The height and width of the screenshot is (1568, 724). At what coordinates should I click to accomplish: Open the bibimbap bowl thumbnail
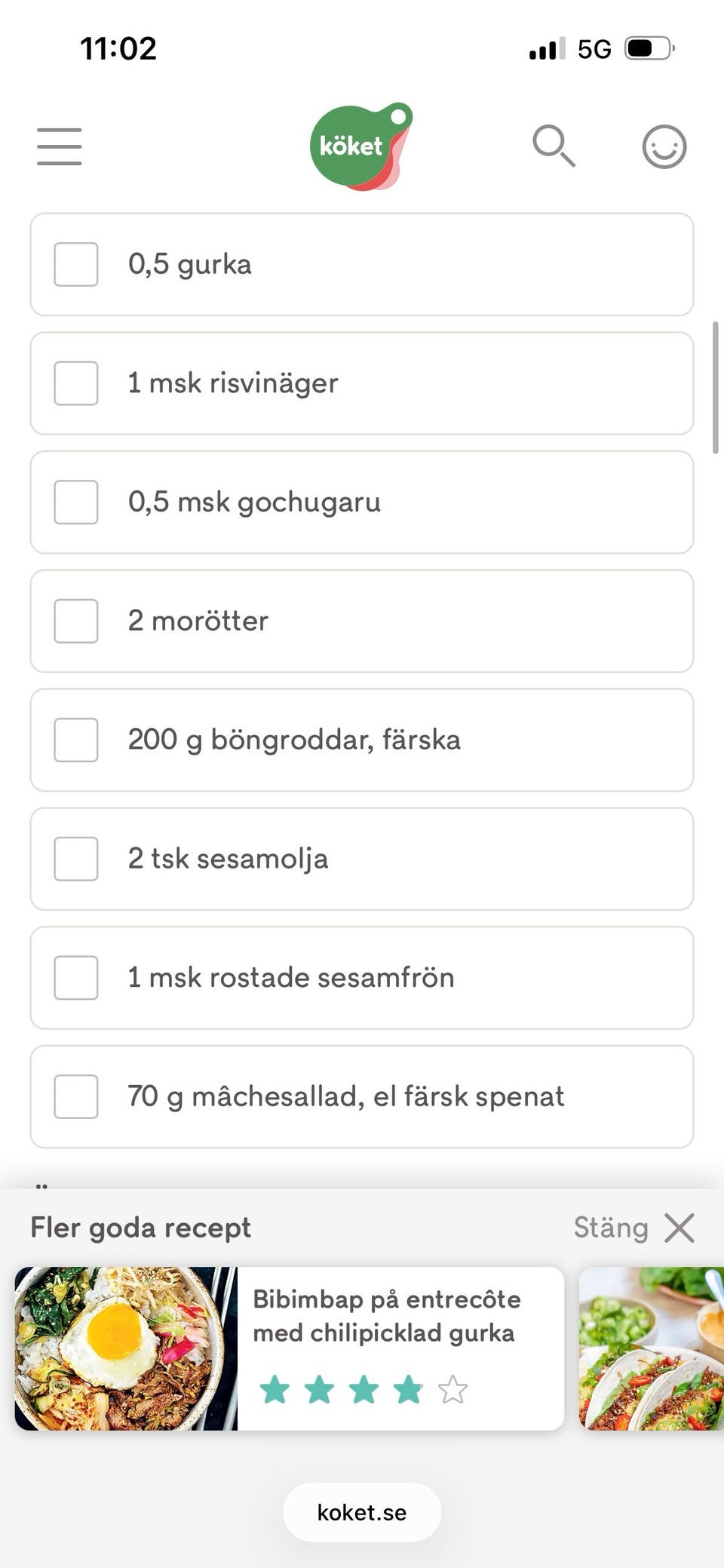click(x=126, y=1348)
